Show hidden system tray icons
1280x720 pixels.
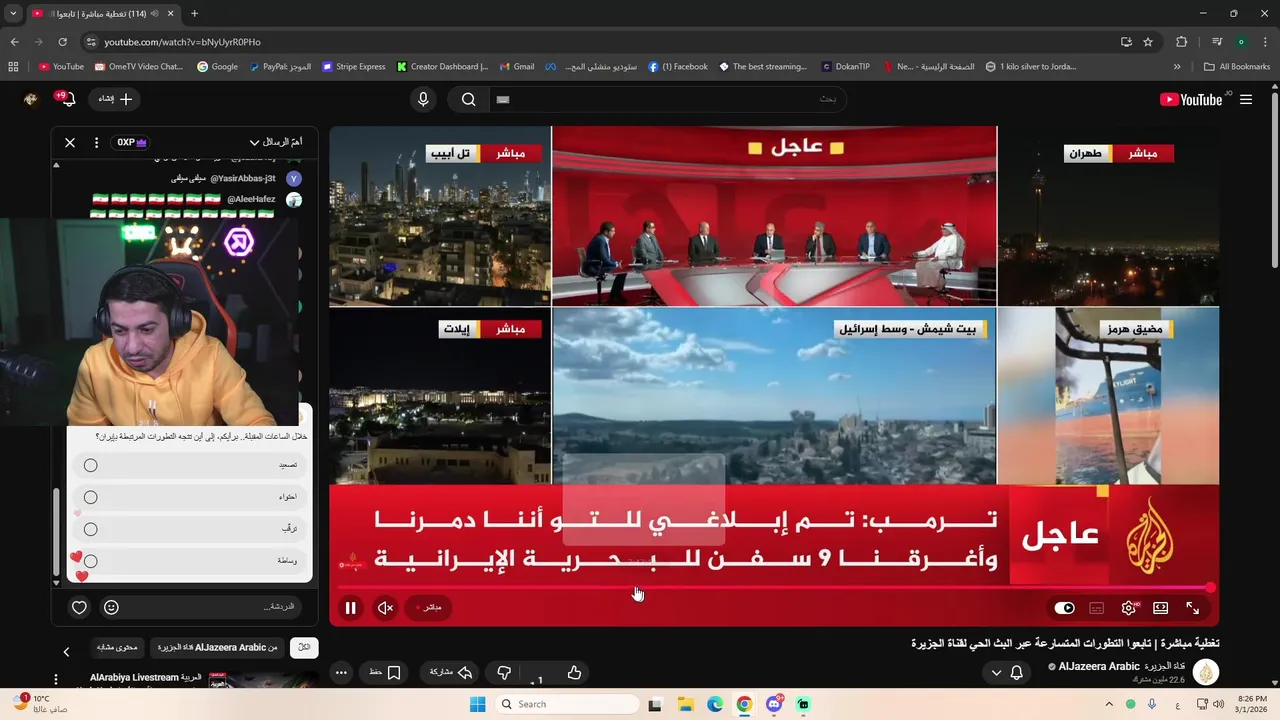click(x=1108, y=704)
